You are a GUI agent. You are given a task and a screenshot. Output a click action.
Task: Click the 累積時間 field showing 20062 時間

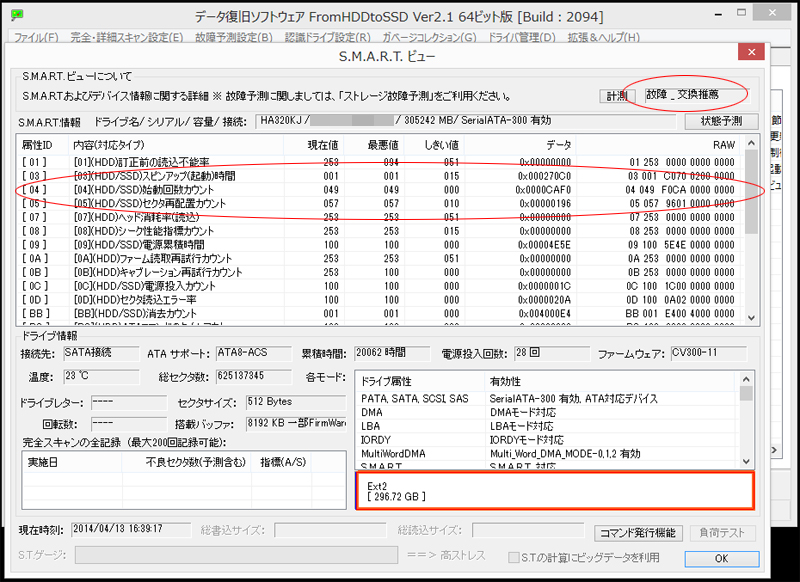(392, 353)
